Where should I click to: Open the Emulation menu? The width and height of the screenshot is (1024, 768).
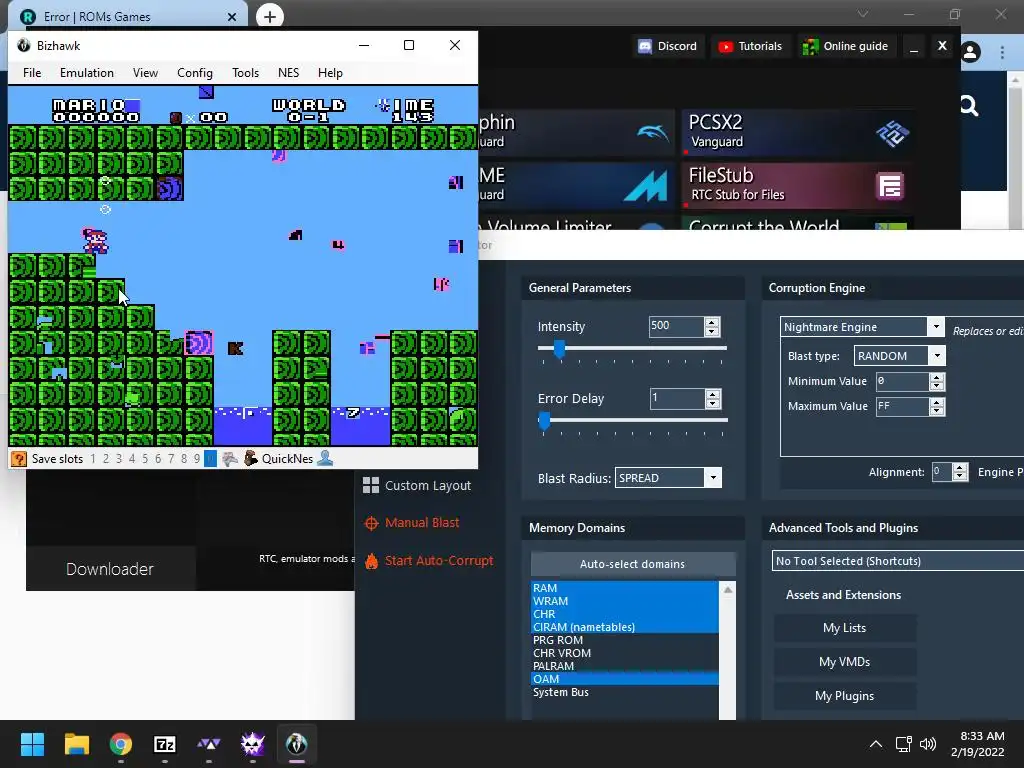pyautogui.click(x=87, y=72)
